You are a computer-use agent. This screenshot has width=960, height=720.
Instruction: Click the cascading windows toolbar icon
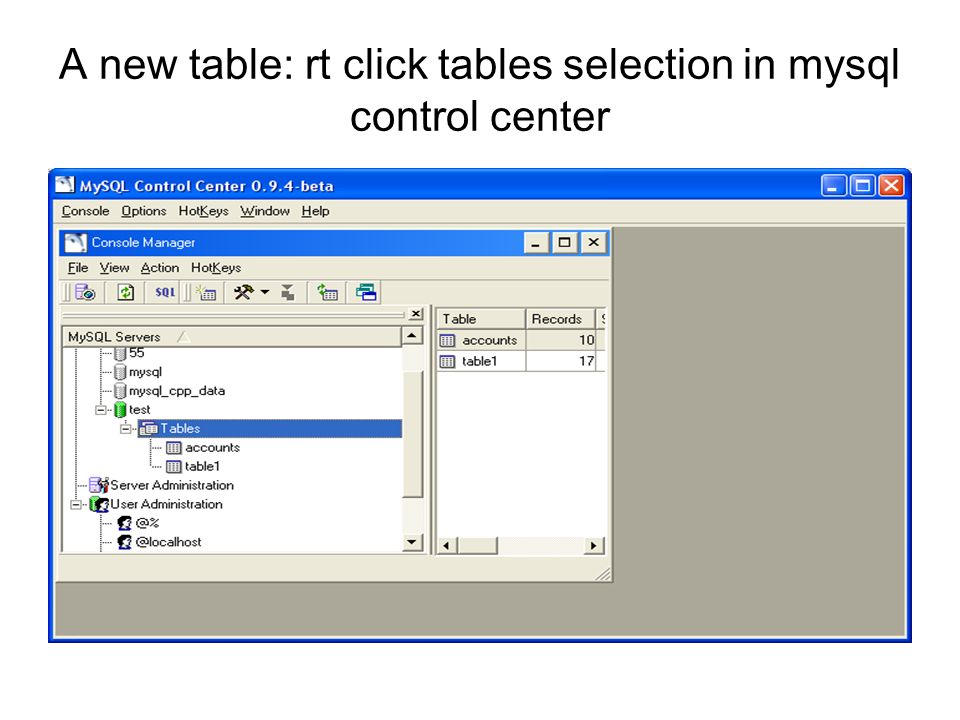(x=366, y=292)
